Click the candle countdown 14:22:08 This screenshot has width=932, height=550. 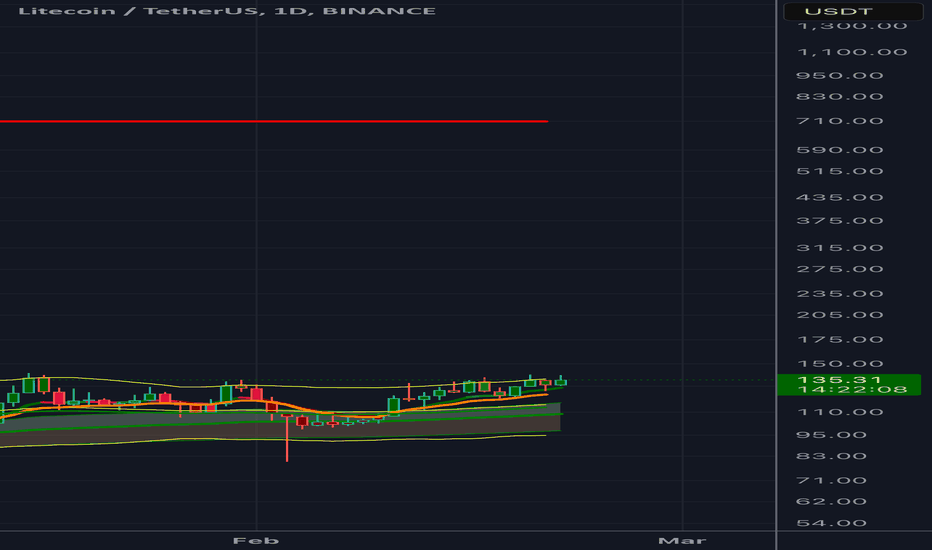click(852, 389)
